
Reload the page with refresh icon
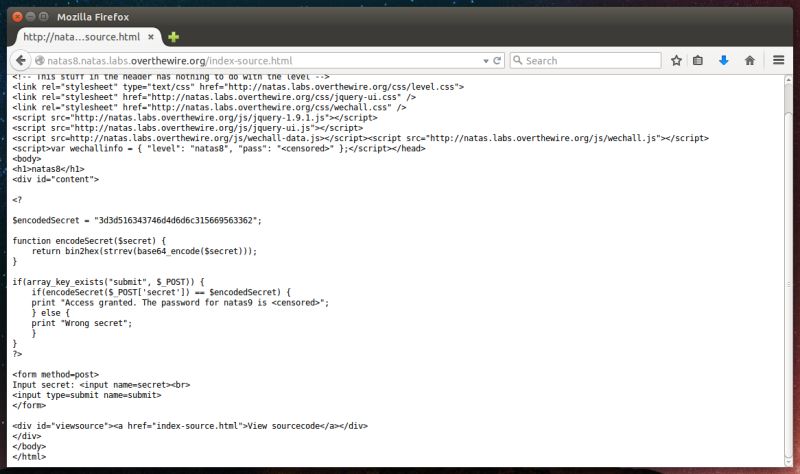point(497,61)
